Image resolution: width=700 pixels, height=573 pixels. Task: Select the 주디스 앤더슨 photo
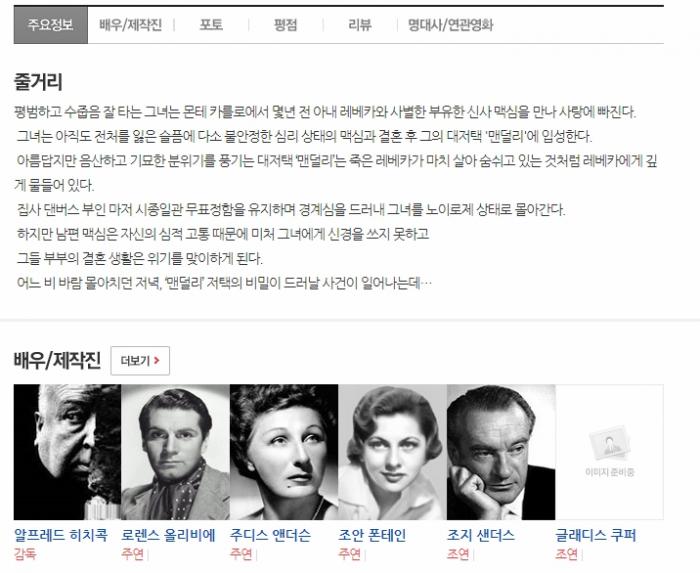click(x=284, y=452)
